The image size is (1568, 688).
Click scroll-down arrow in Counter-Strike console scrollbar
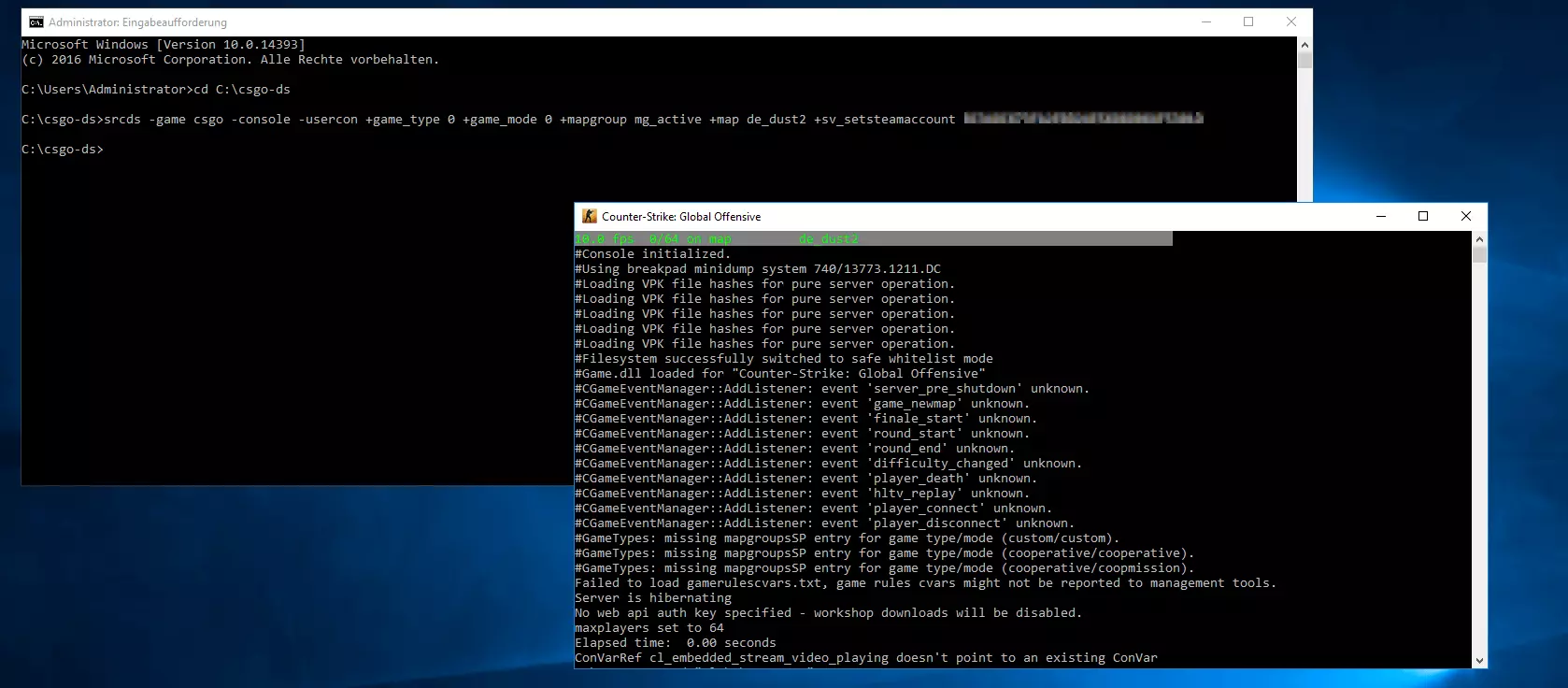click(1479, 660)
